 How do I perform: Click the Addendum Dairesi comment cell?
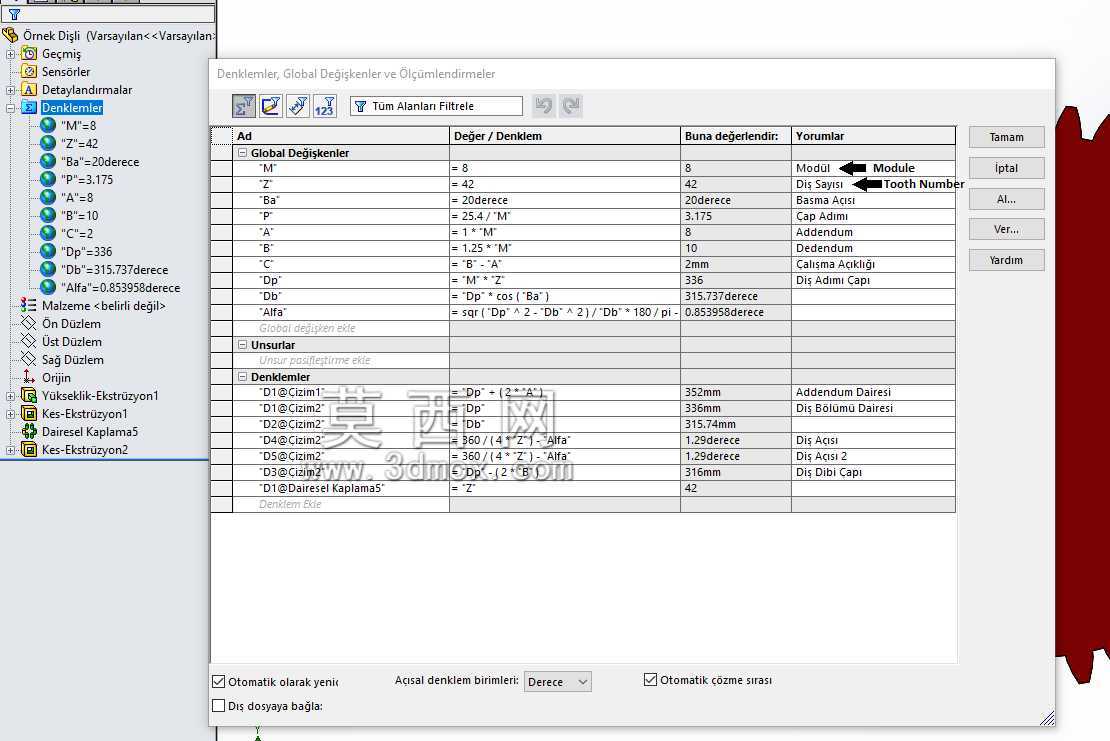coord(873,392)
